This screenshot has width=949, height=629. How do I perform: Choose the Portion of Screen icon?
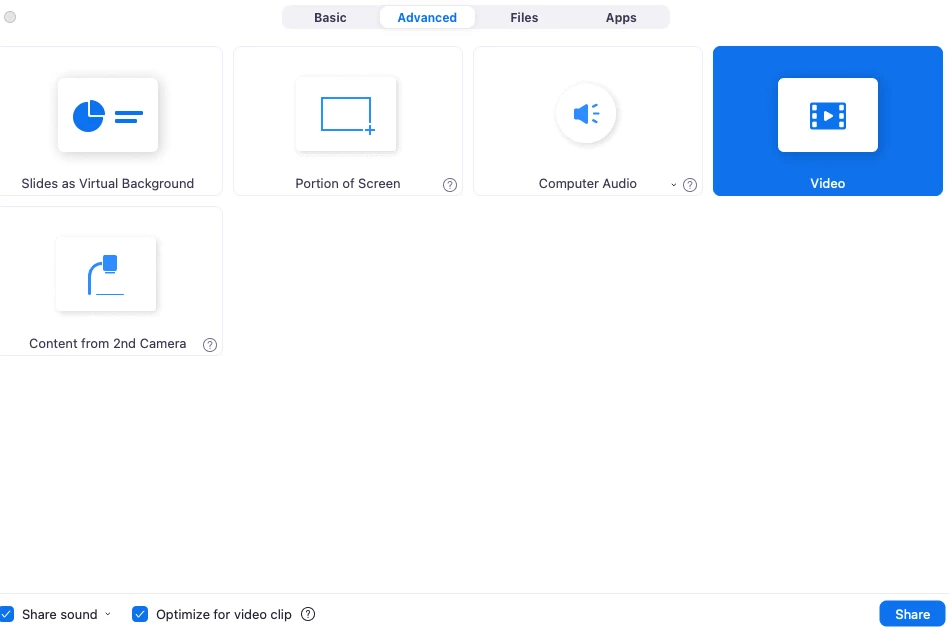pos(346,115)
